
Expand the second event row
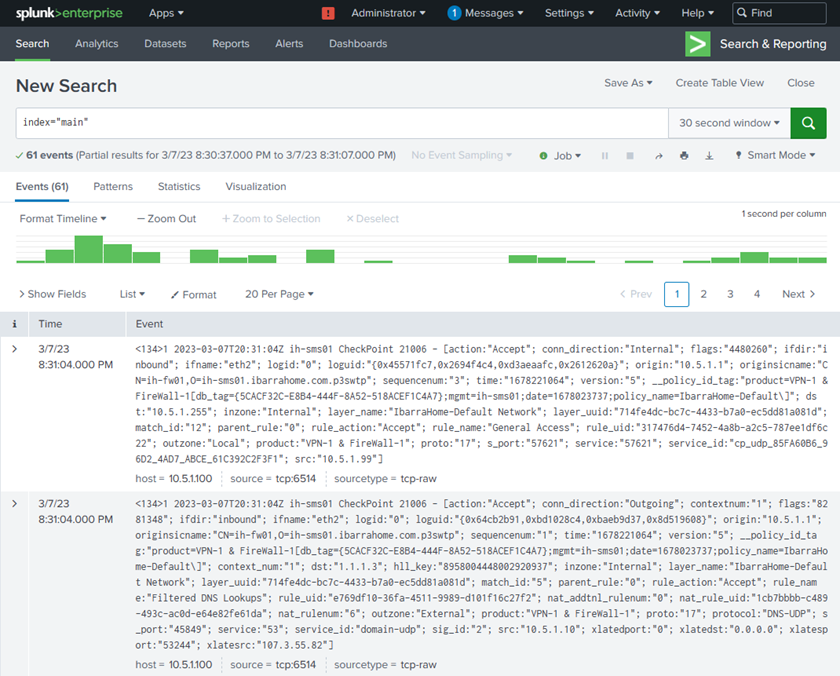click(x=14, y=504)
